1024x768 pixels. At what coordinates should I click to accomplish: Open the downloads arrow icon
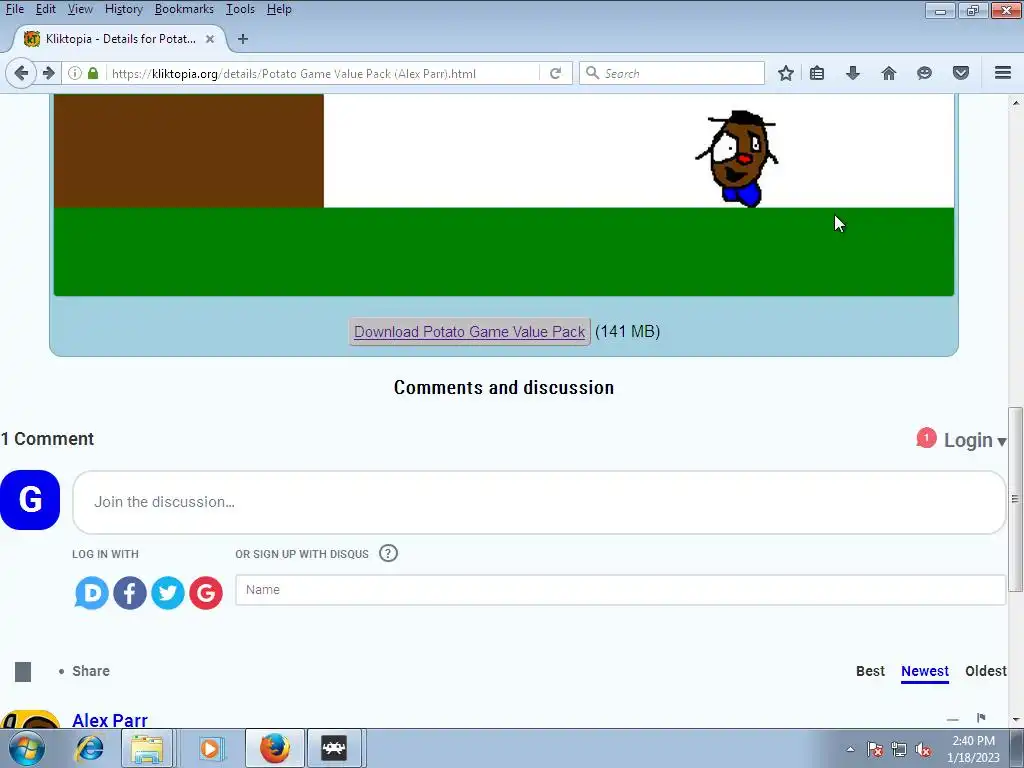click(852, 73)
